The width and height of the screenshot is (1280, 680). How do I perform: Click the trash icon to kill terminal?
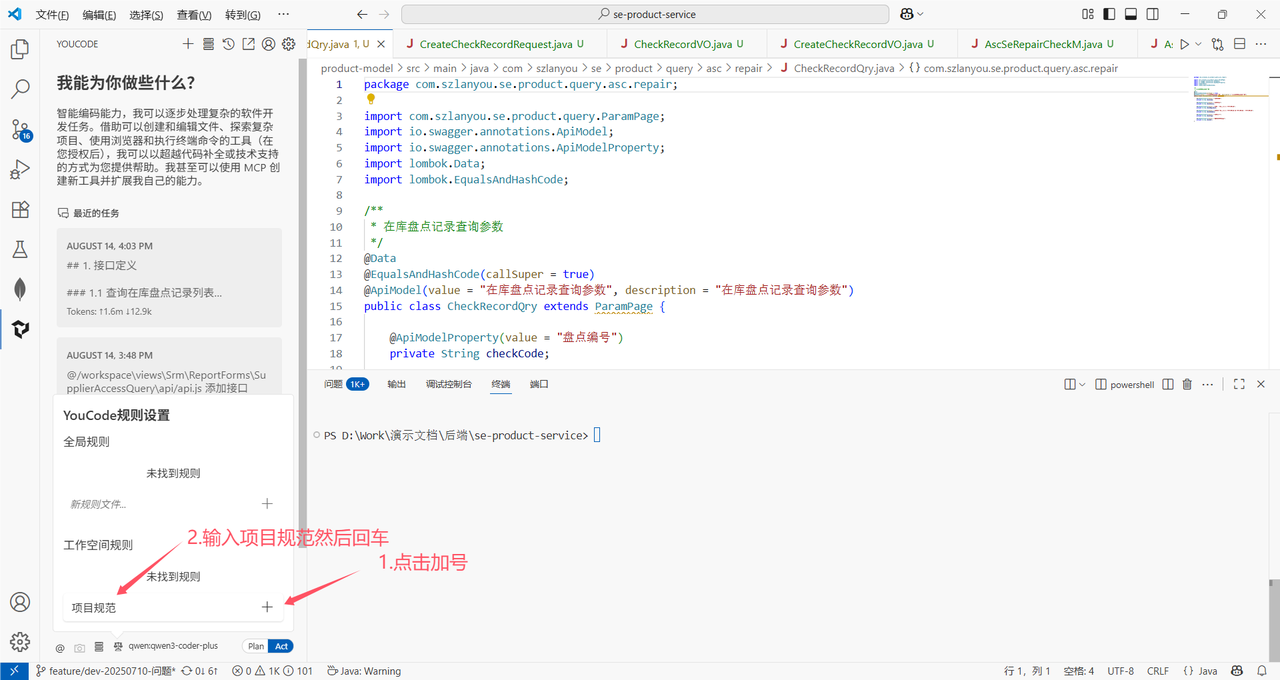[1187, 384]
